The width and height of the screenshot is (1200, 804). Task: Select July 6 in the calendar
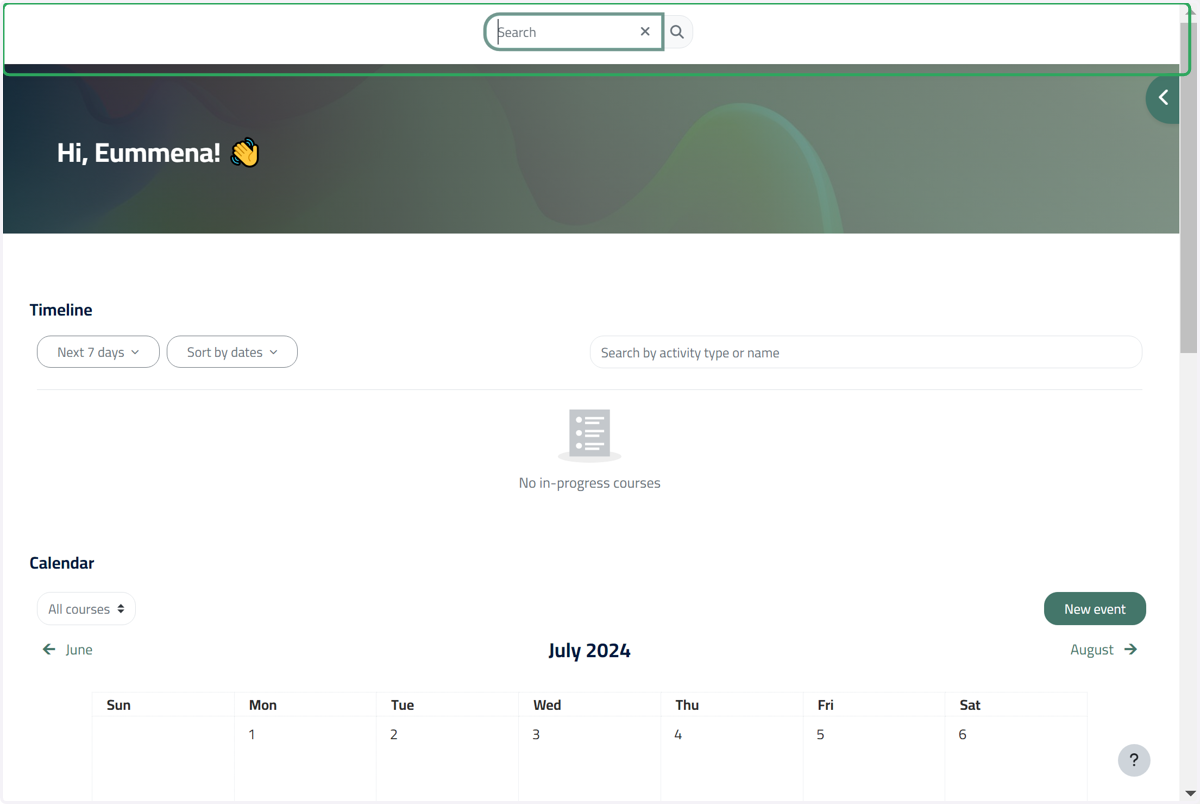(962, 735)
